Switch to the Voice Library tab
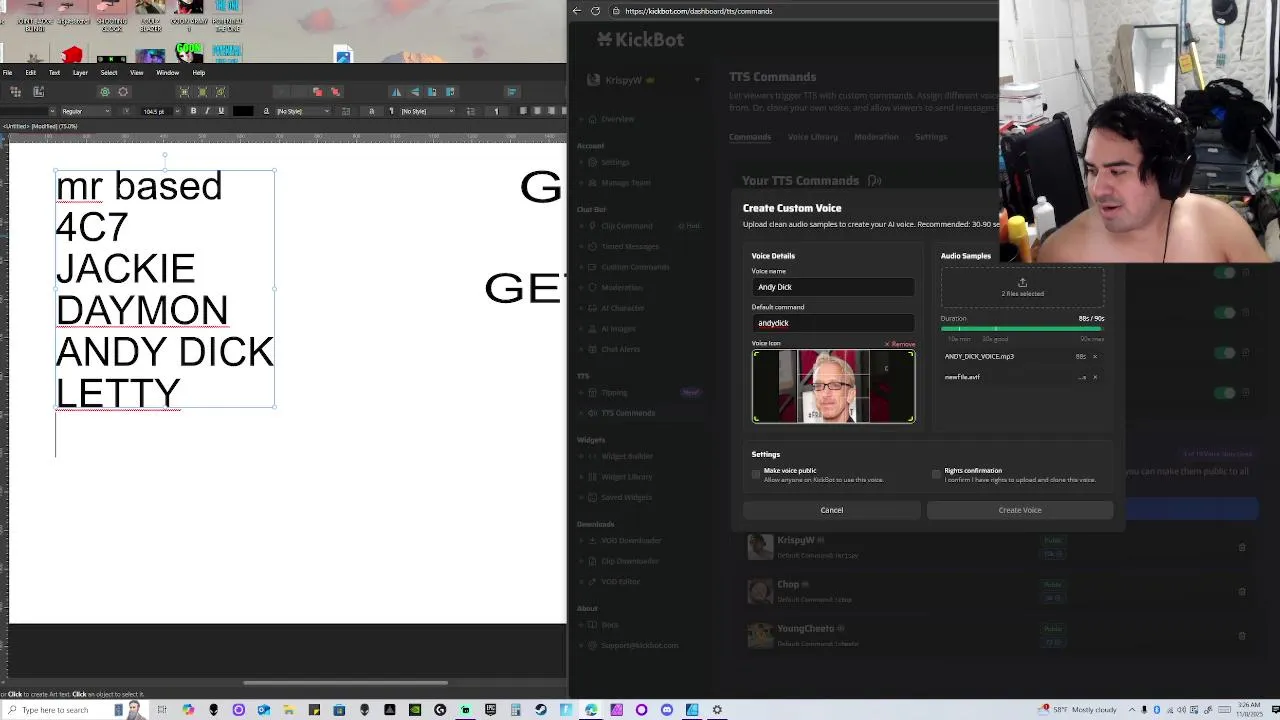 click(812, 137)
